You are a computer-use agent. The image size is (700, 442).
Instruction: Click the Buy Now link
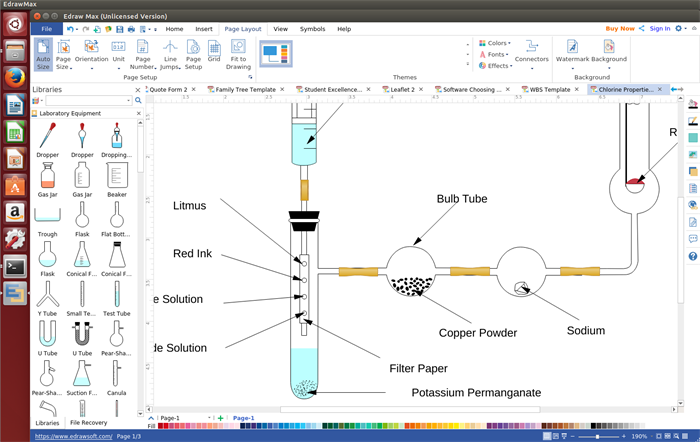coord(619,29)
